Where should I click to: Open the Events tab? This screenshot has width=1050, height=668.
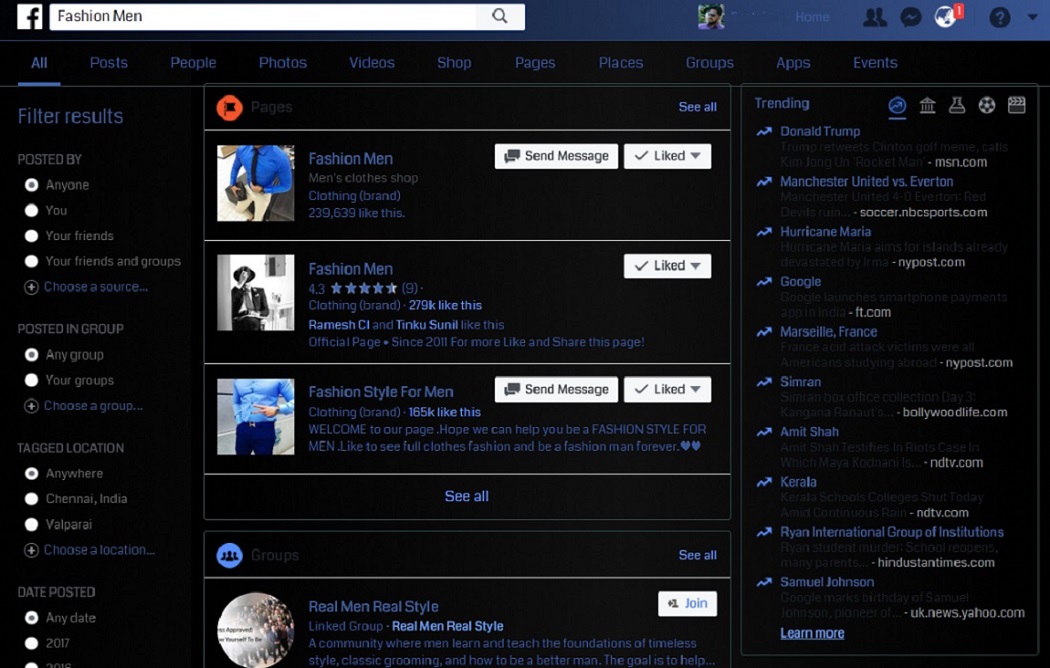coord(875,63)
